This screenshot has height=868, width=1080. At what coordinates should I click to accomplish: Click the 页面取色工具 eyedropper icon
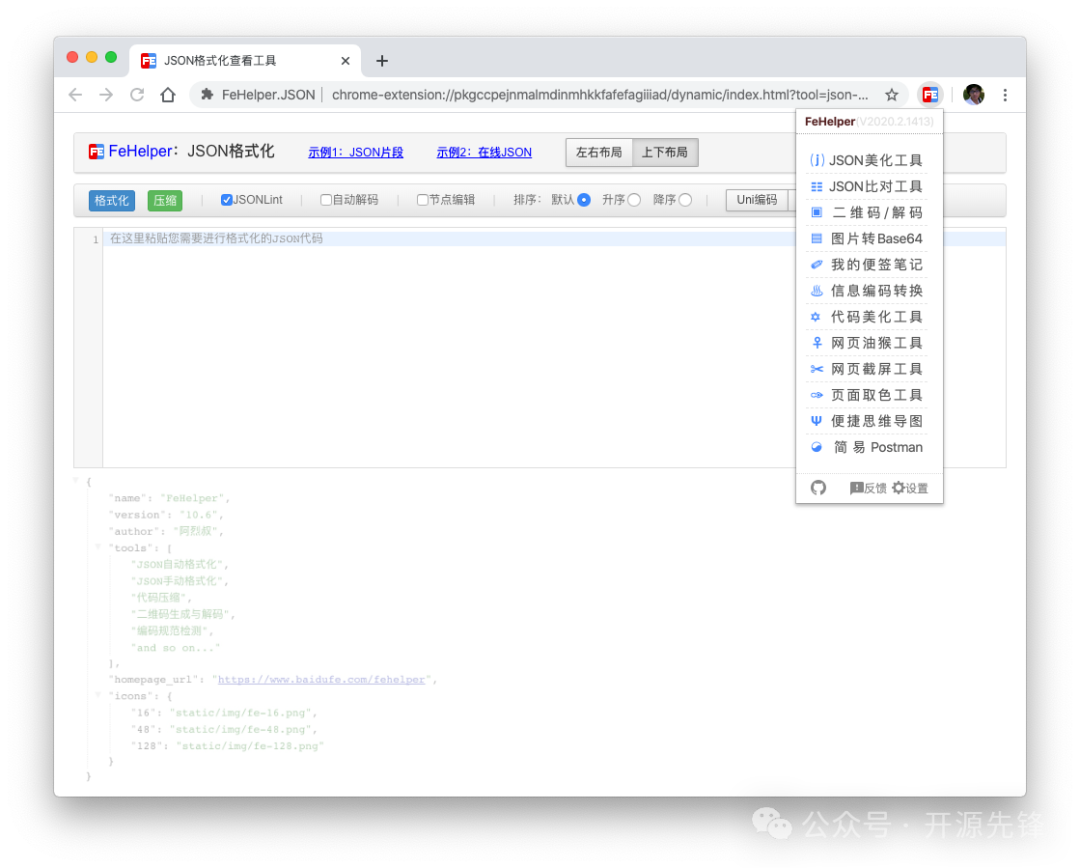coord(816,395)
